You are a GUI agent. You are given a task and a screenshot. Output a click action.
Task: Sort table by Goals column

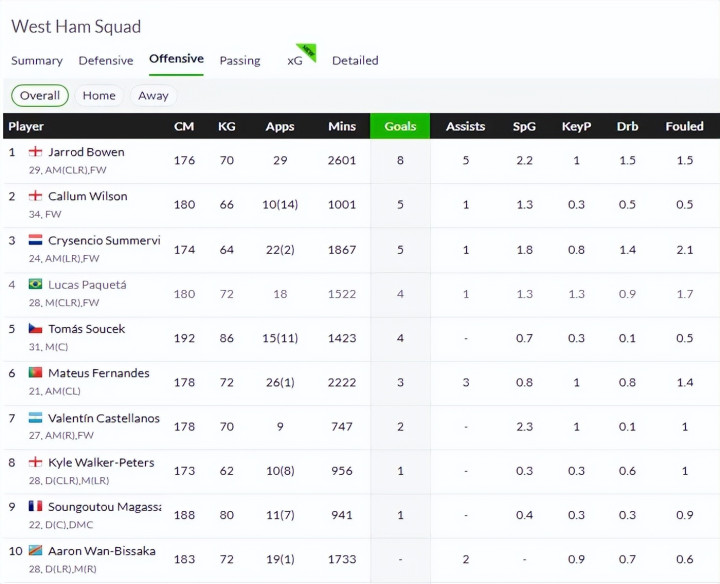point(400,127)
